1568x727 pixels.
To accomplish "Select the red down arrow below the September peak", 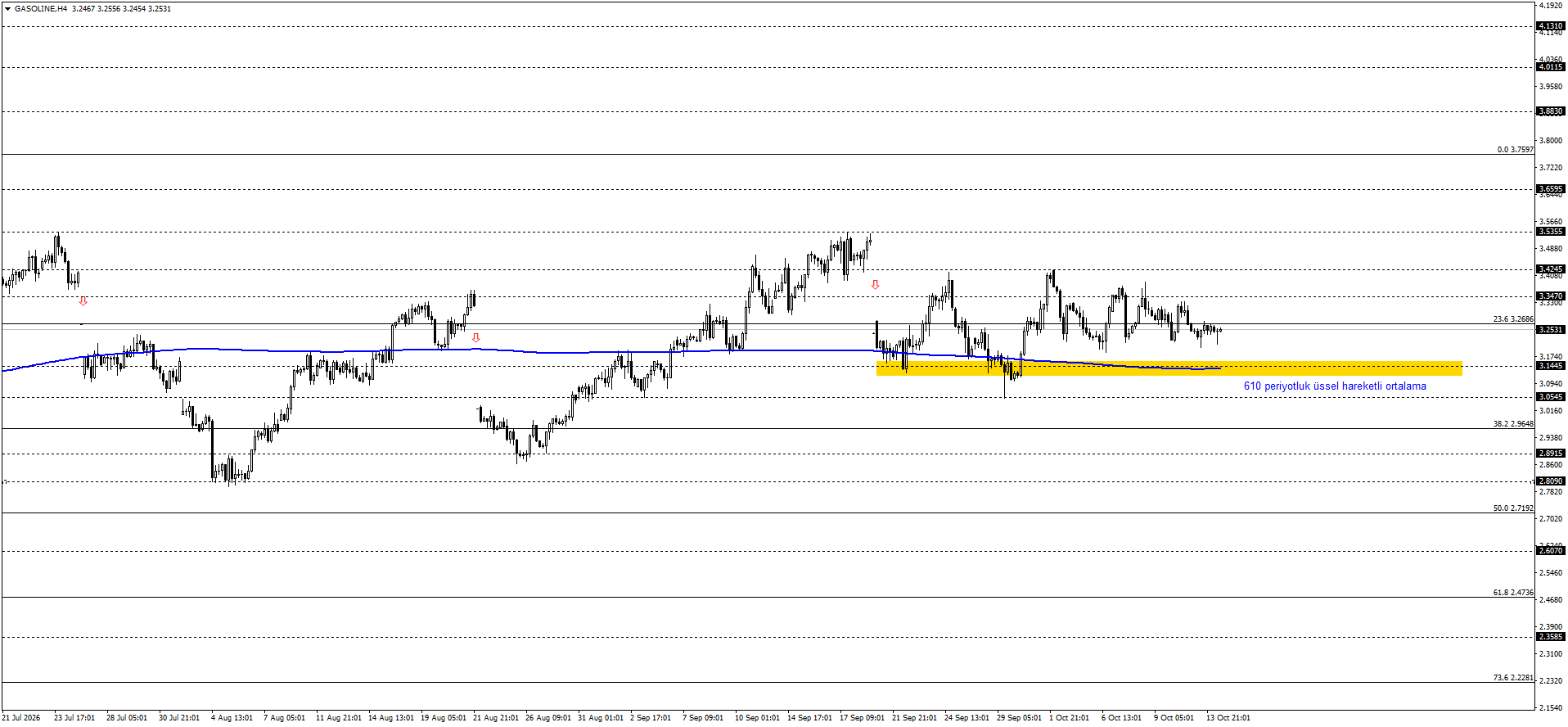I will pos(875,285).
